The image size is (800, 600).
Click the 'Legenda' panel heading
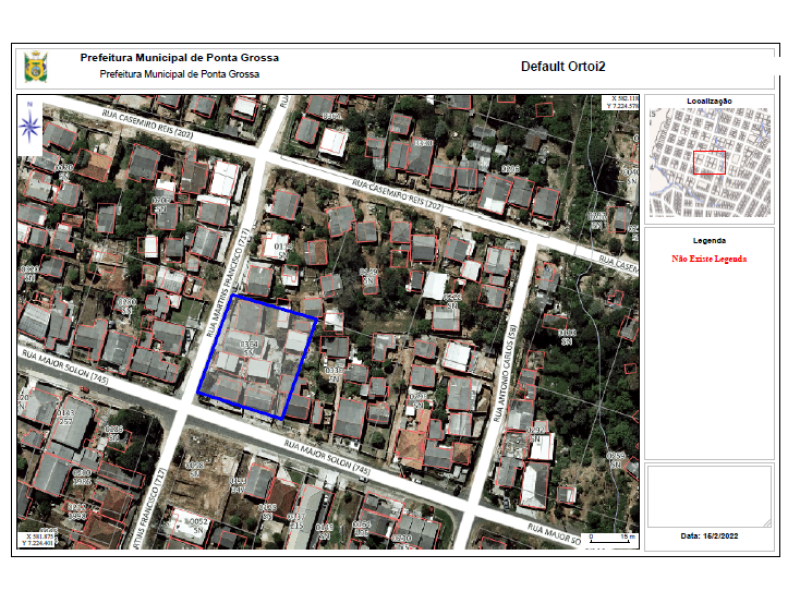708,241
